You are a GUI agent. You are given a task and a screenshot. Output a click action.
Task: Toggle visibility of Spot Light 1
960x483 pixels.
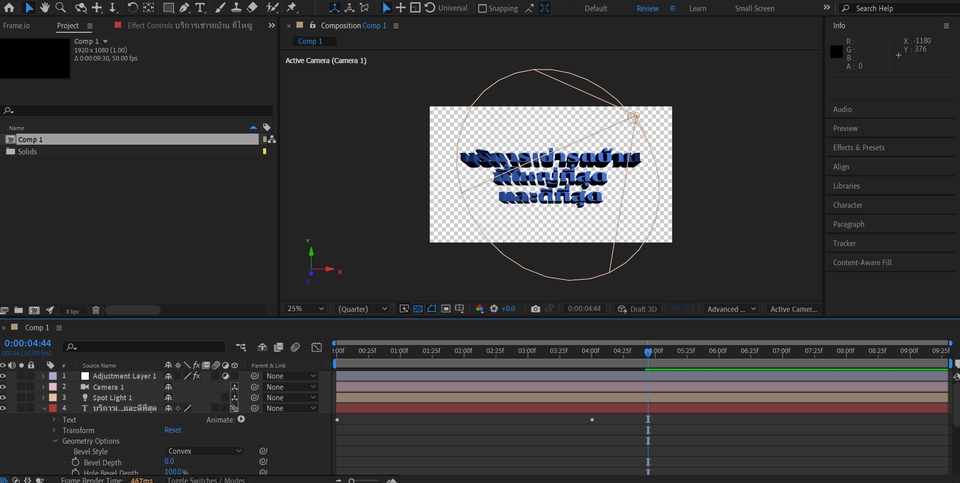click(3, 398)
